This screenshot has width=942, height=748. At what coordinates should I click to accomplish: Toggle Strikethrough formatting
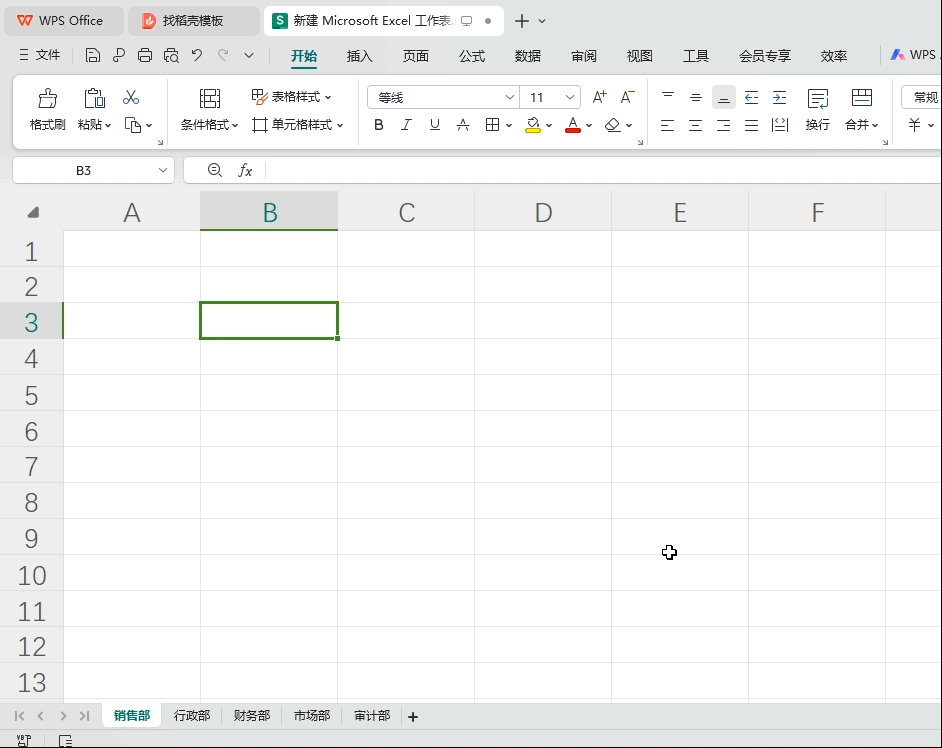point(463,125)
